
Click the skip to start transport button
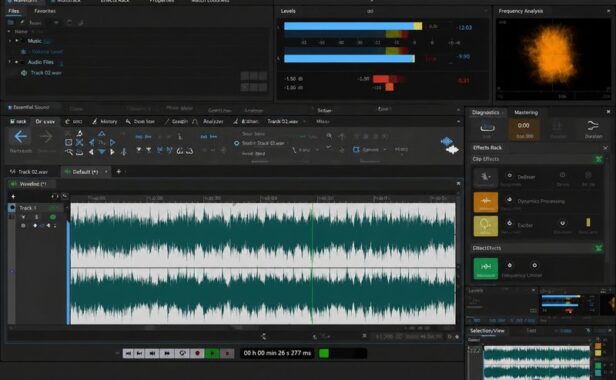tap(128, 353)
